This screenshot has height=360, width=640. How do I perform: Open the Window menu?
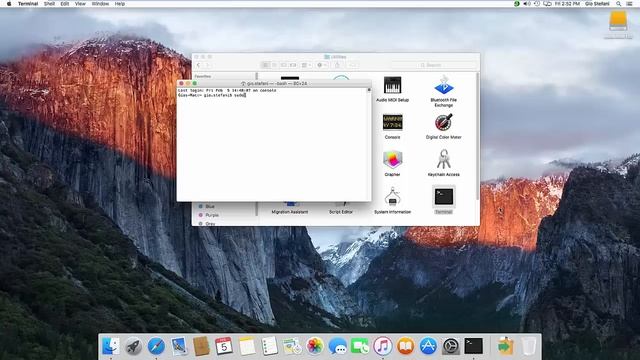[100, 4]
